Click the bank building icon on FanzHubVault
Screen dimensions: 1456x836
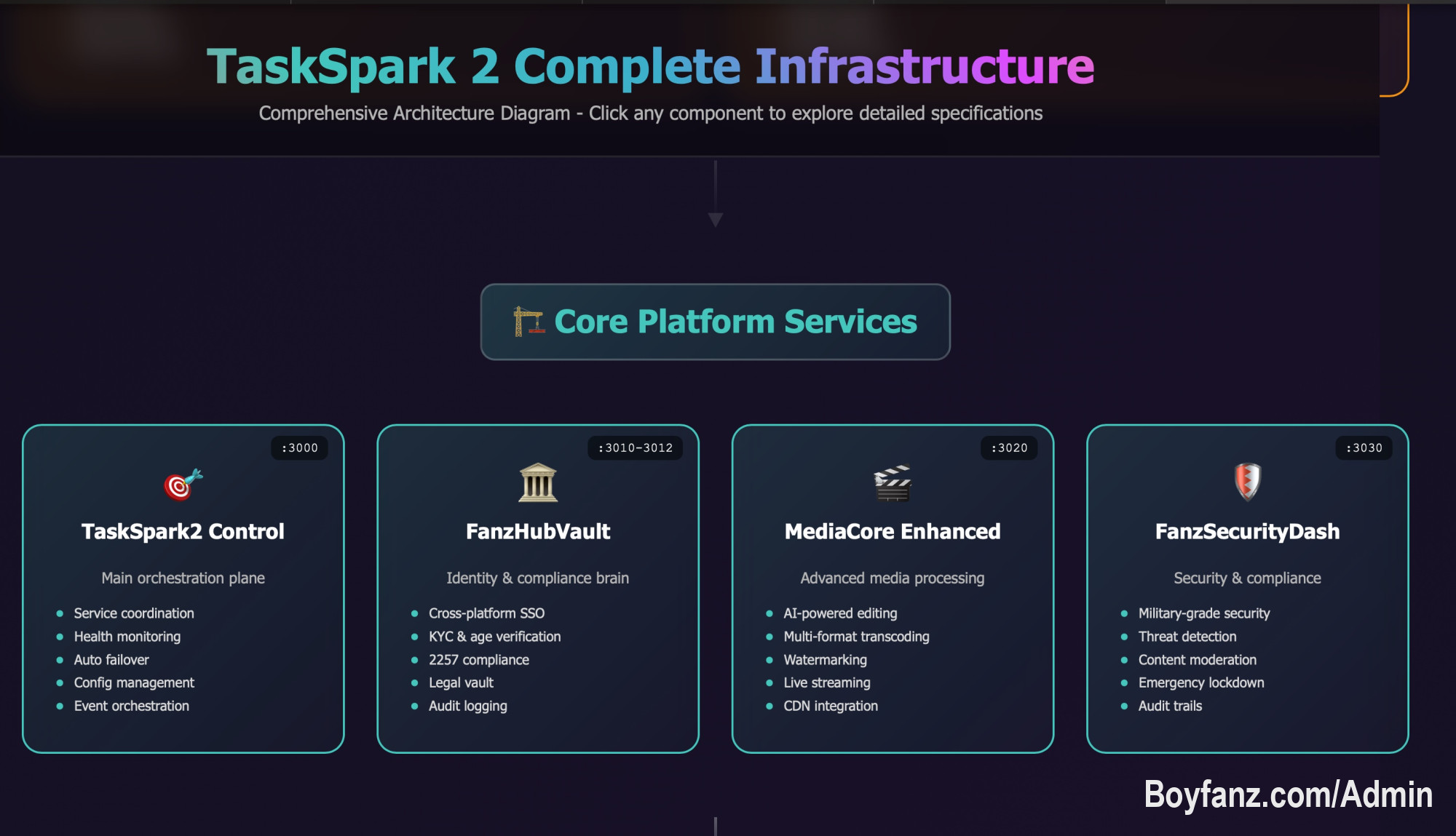coord(538,483)
